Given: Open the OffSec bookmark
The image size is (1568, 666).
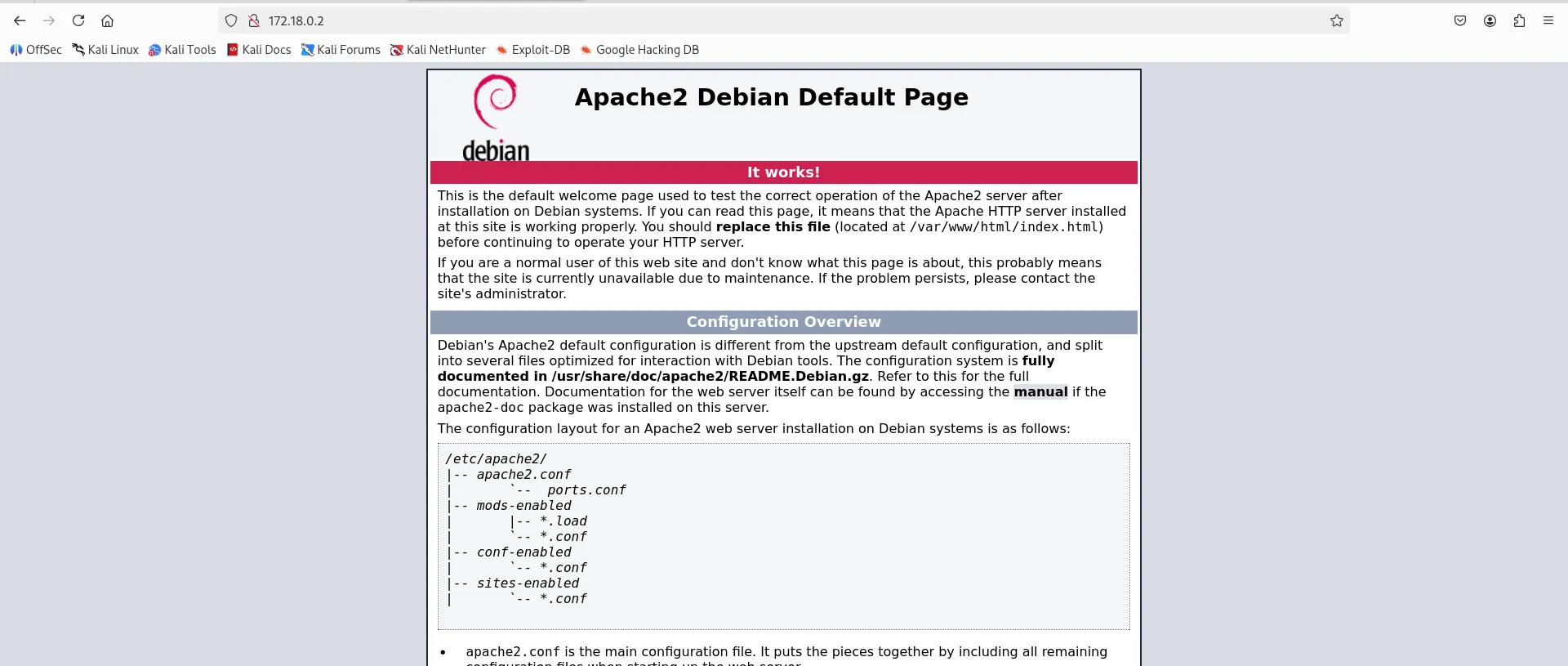Looking at the screenshot, I should (x=36, y=50).
